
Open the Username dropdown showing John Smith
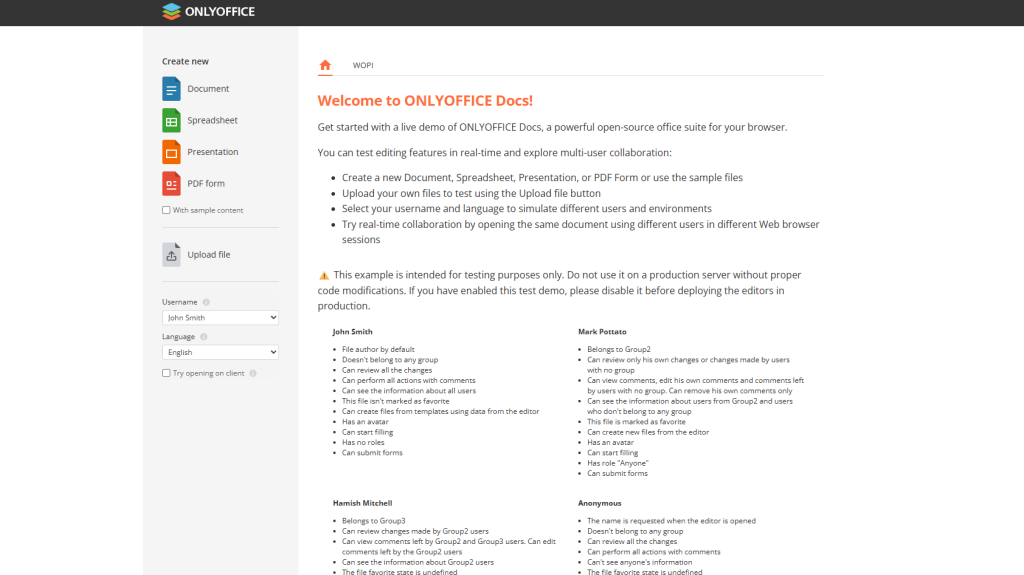click(220, 318)
